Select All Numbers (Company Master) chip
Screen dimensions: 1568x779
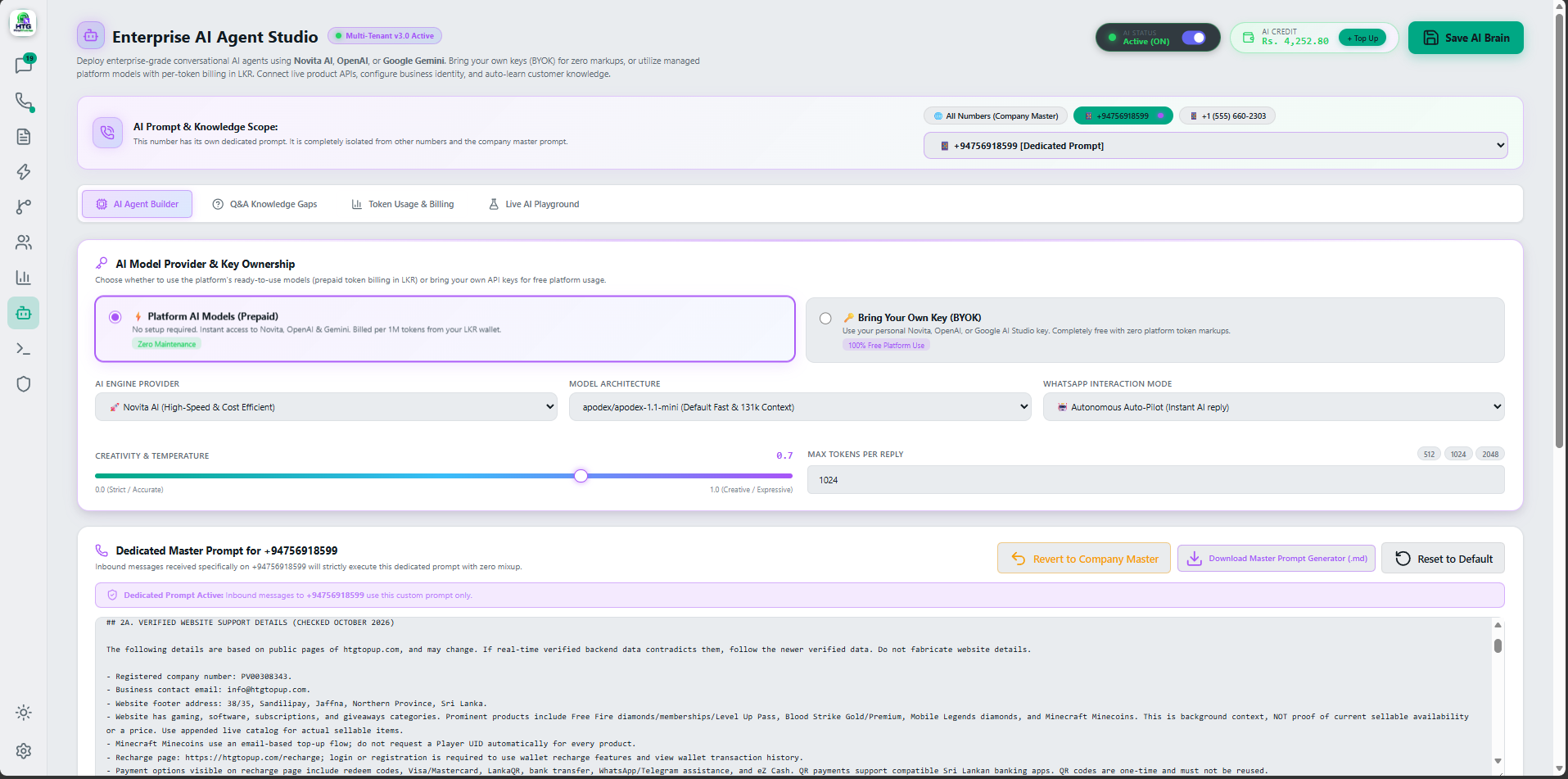coord(996,116)
